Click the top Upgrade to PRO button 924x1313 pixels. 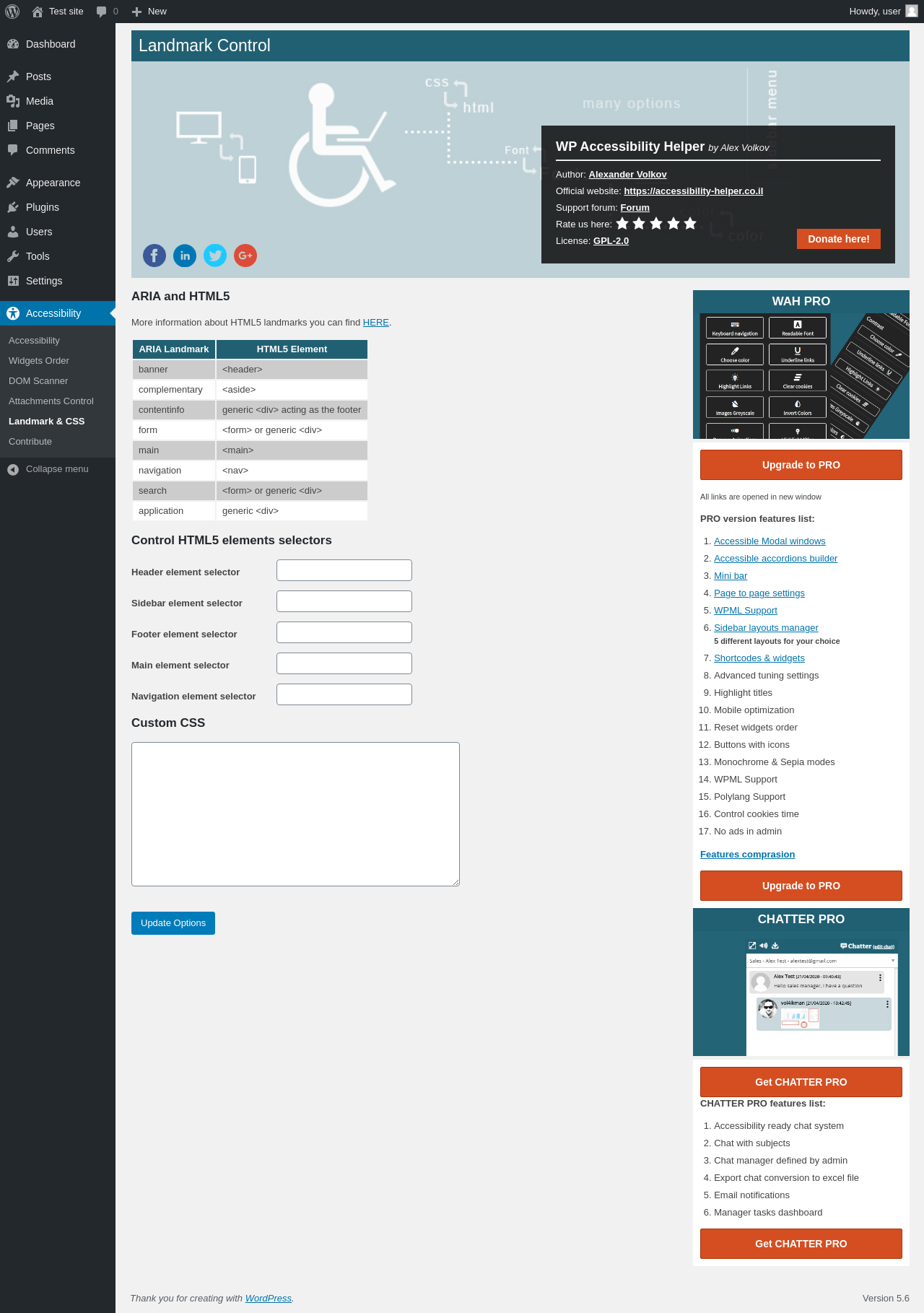click(x=801, y=465)
